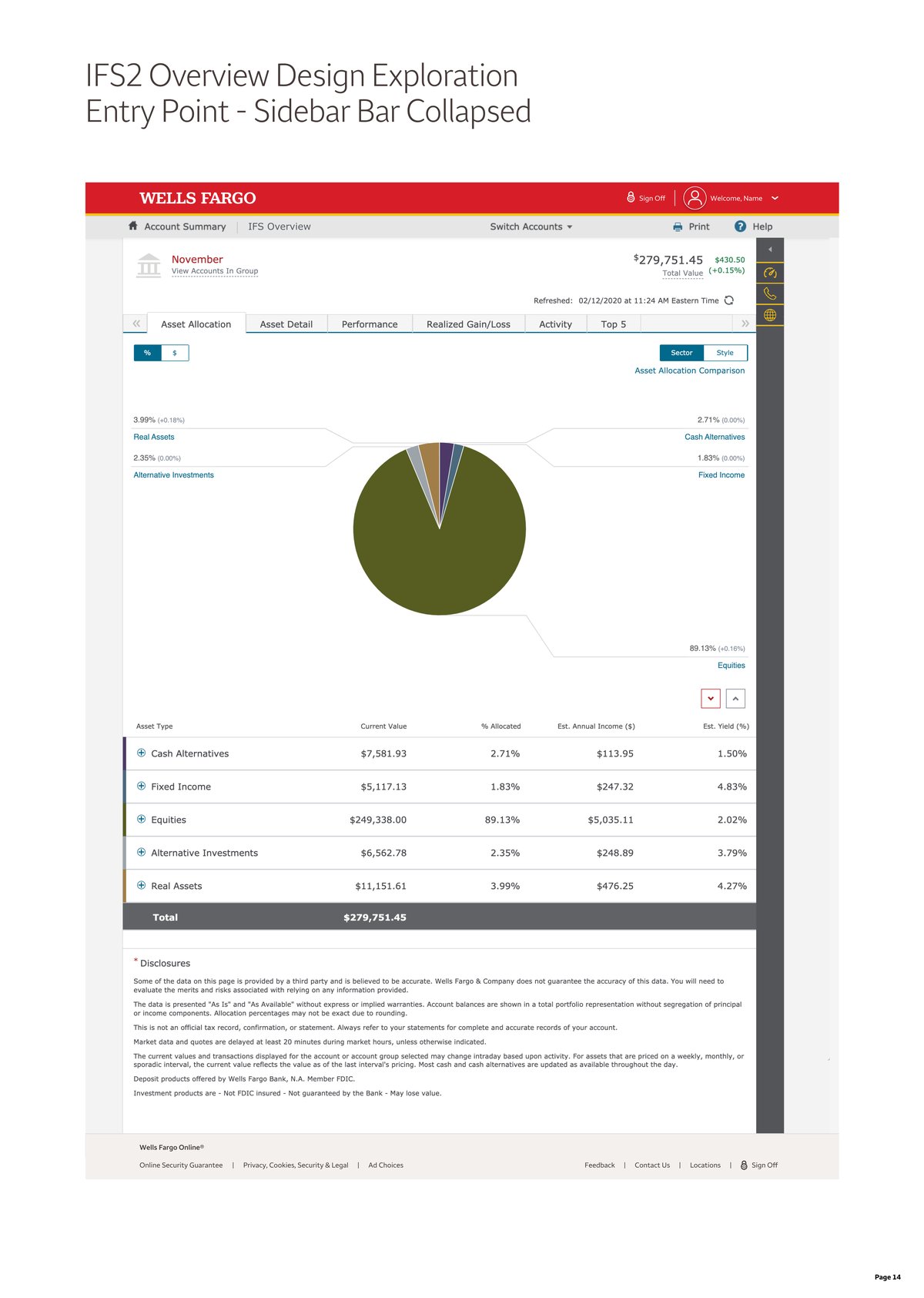Open the globe sidebar icon
The height and width of the screenshot is (1298, 924).
pos(770,315)
